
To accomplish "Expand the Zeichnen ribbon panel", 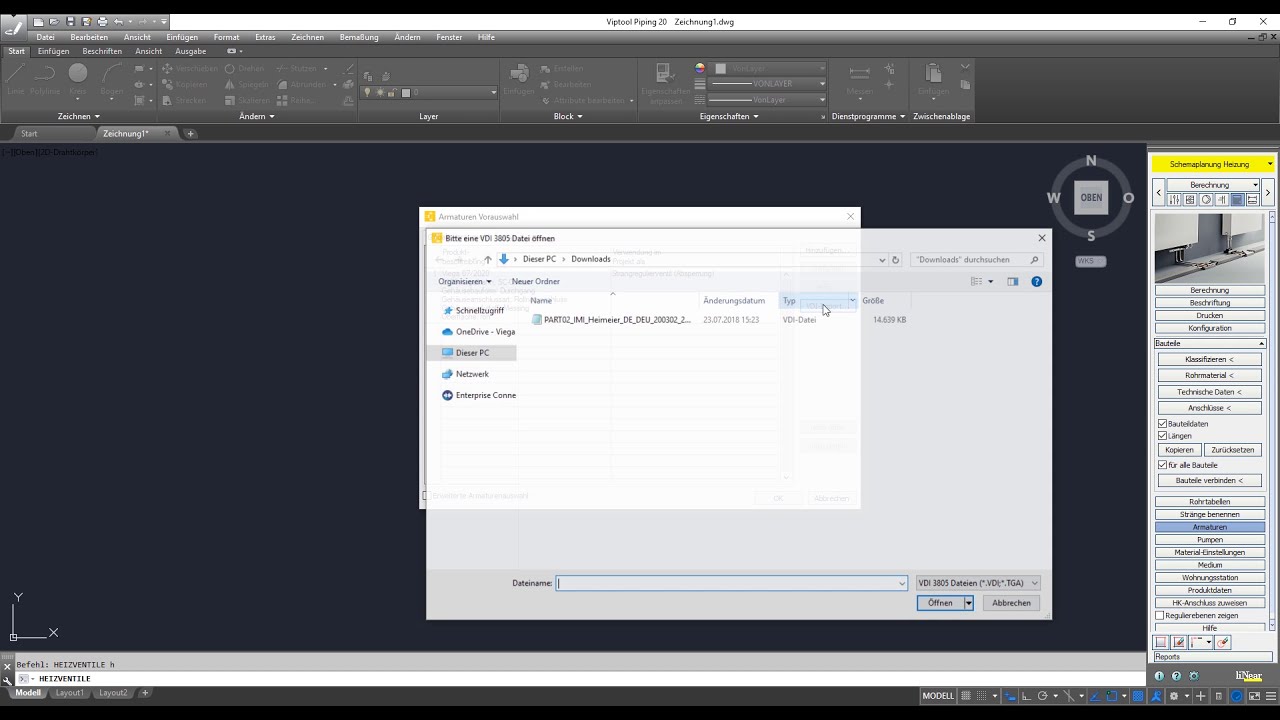I will (79, 116).
